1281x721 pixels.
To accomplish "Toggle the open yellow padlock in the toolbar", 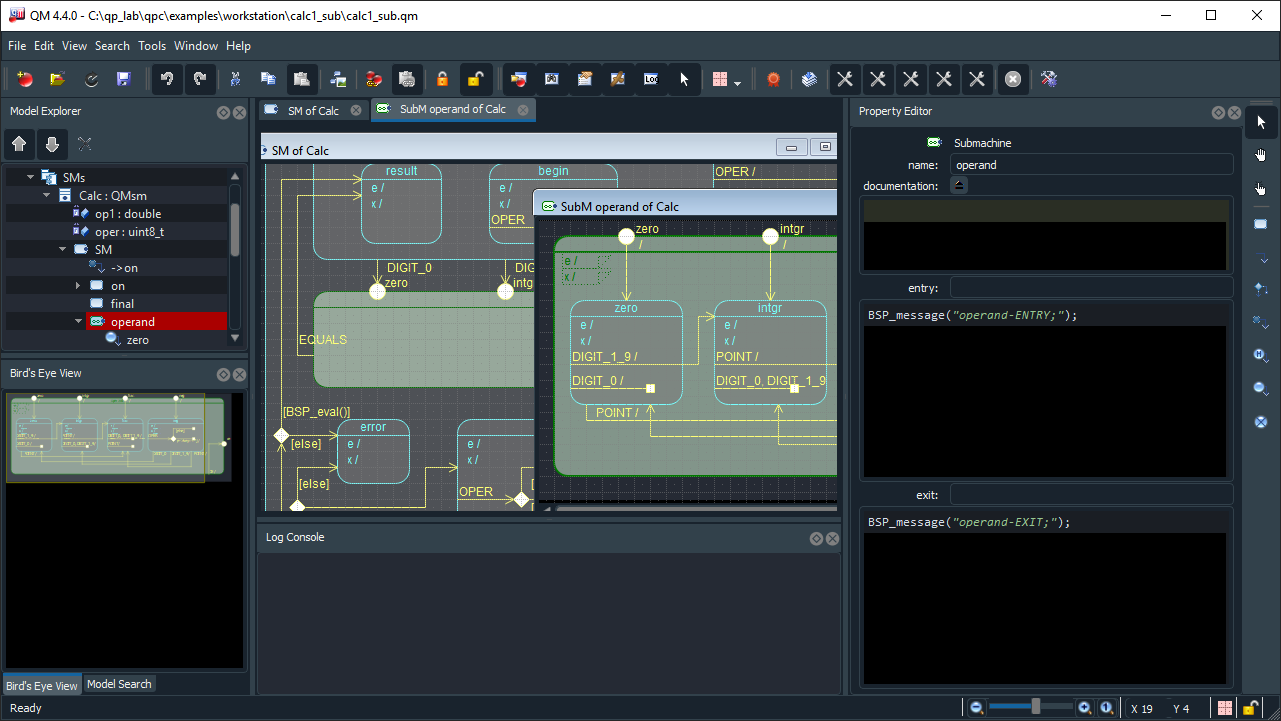I will pyautogui.click(x=476, y=79).
